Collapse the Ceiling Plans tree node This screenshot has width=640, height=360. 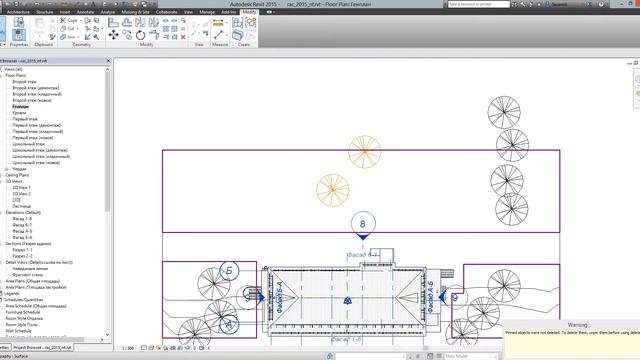(1, 175)
